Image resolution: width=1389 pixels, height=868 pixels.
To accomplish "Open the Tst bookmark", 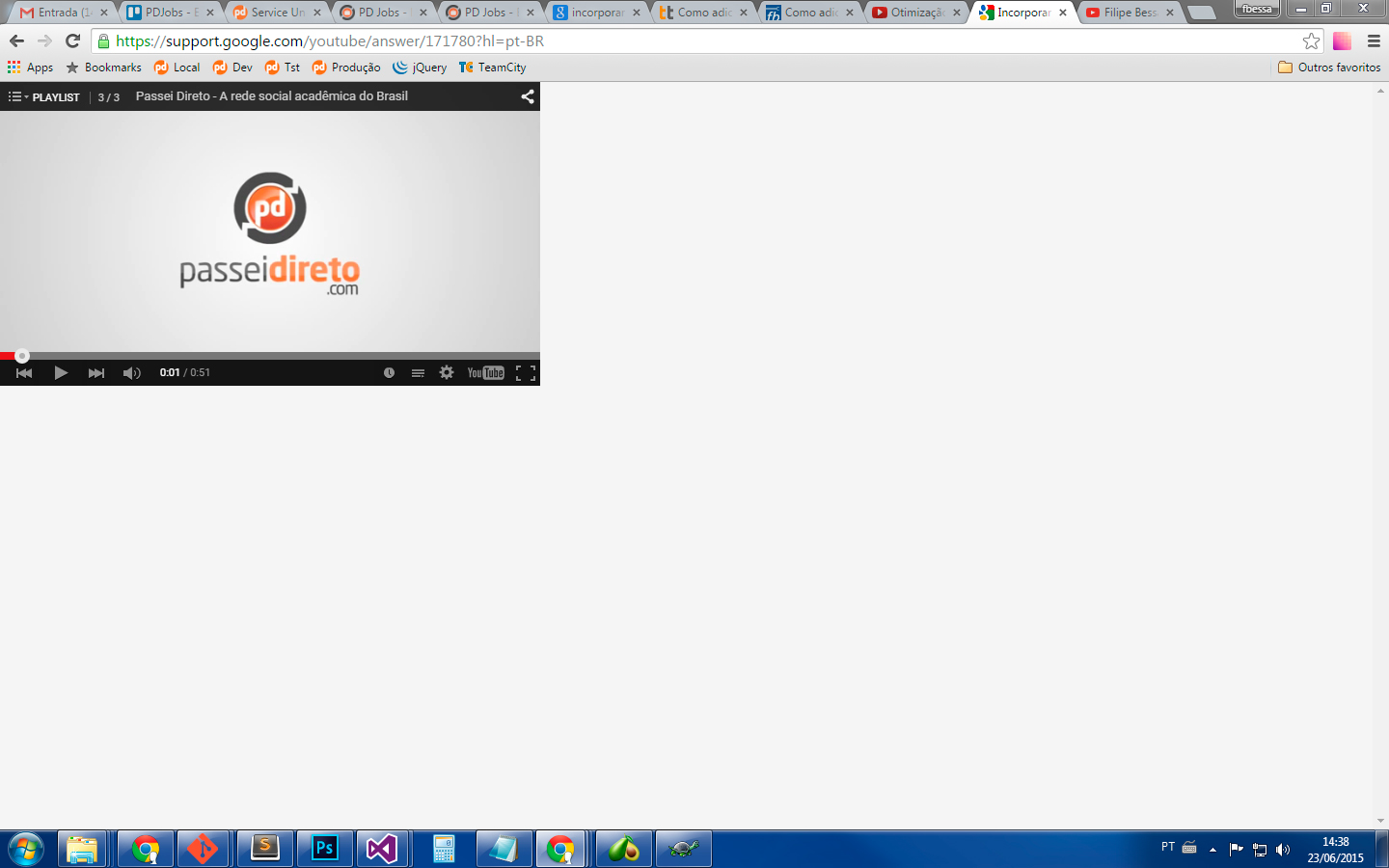I will (x=283, y=68).
